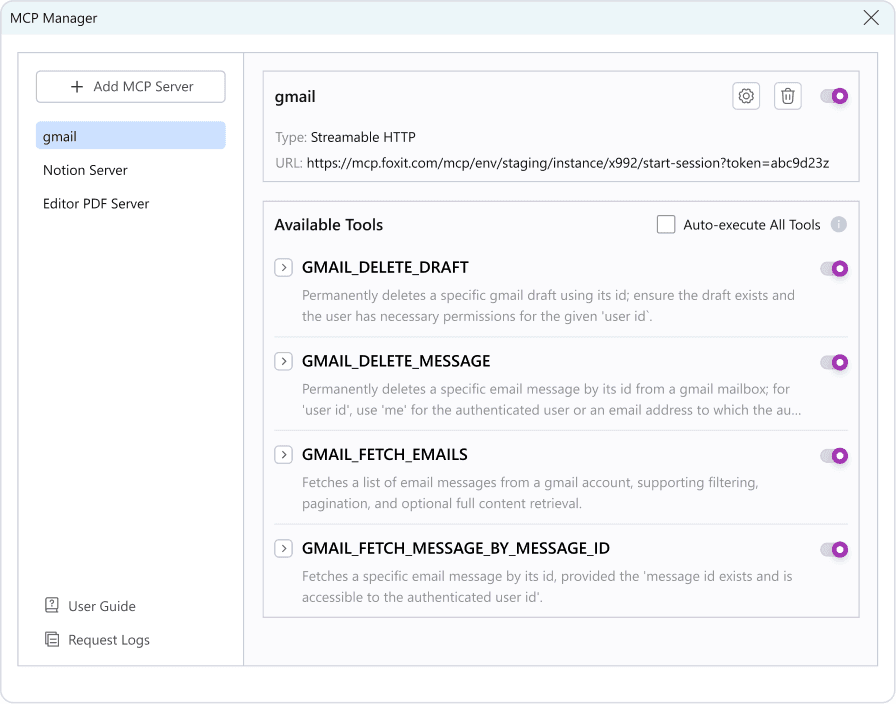Click description 'Permanently deletes a specific gmail draft'
Screen dimensions: 896x704
tap(549, 306)
